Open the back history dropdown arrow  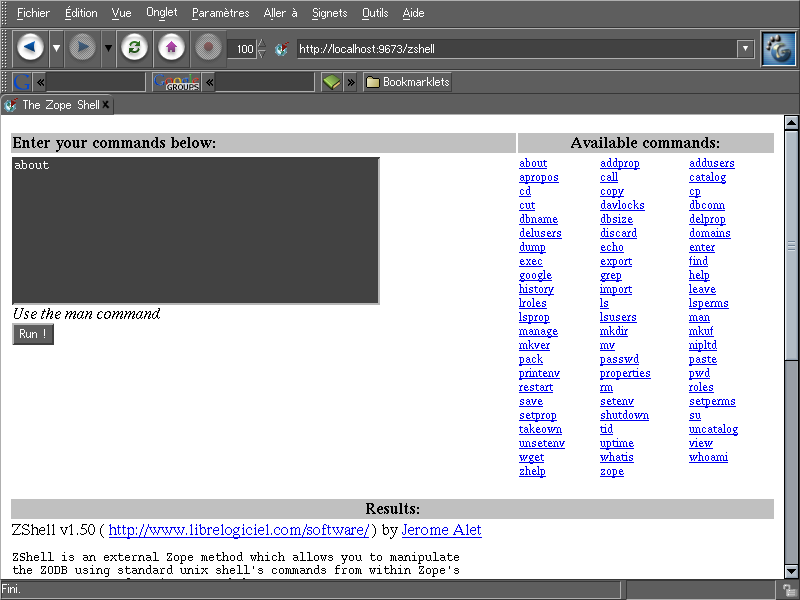point(57,48)
